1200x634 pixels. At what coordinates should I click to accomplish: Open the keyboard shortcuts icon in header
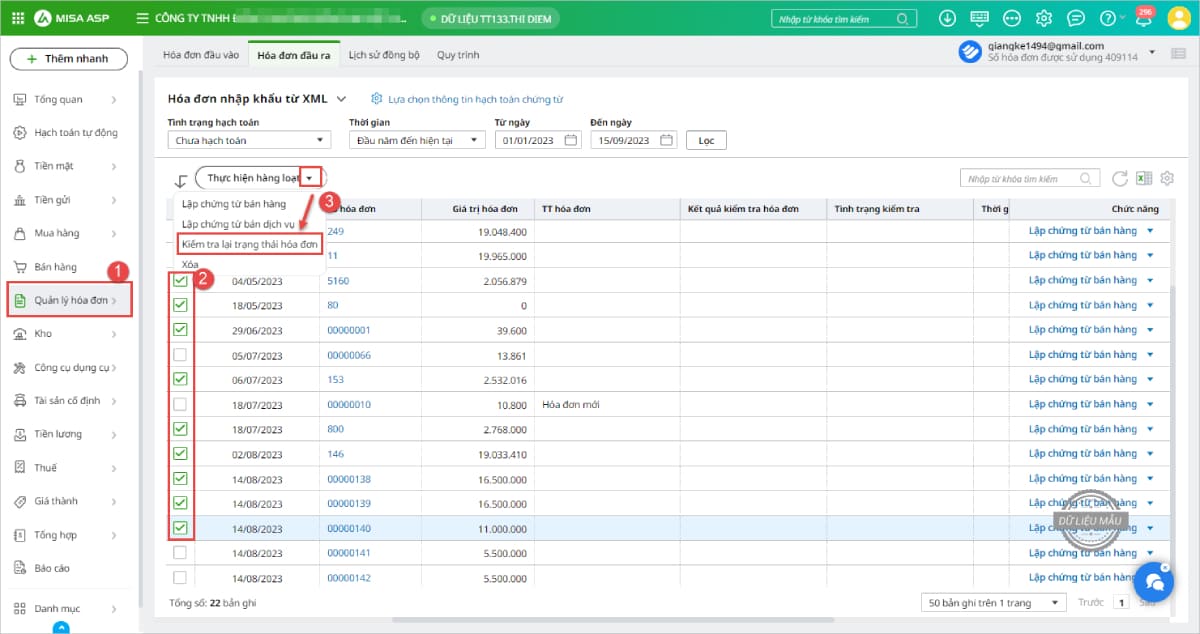tap(980, 18)
